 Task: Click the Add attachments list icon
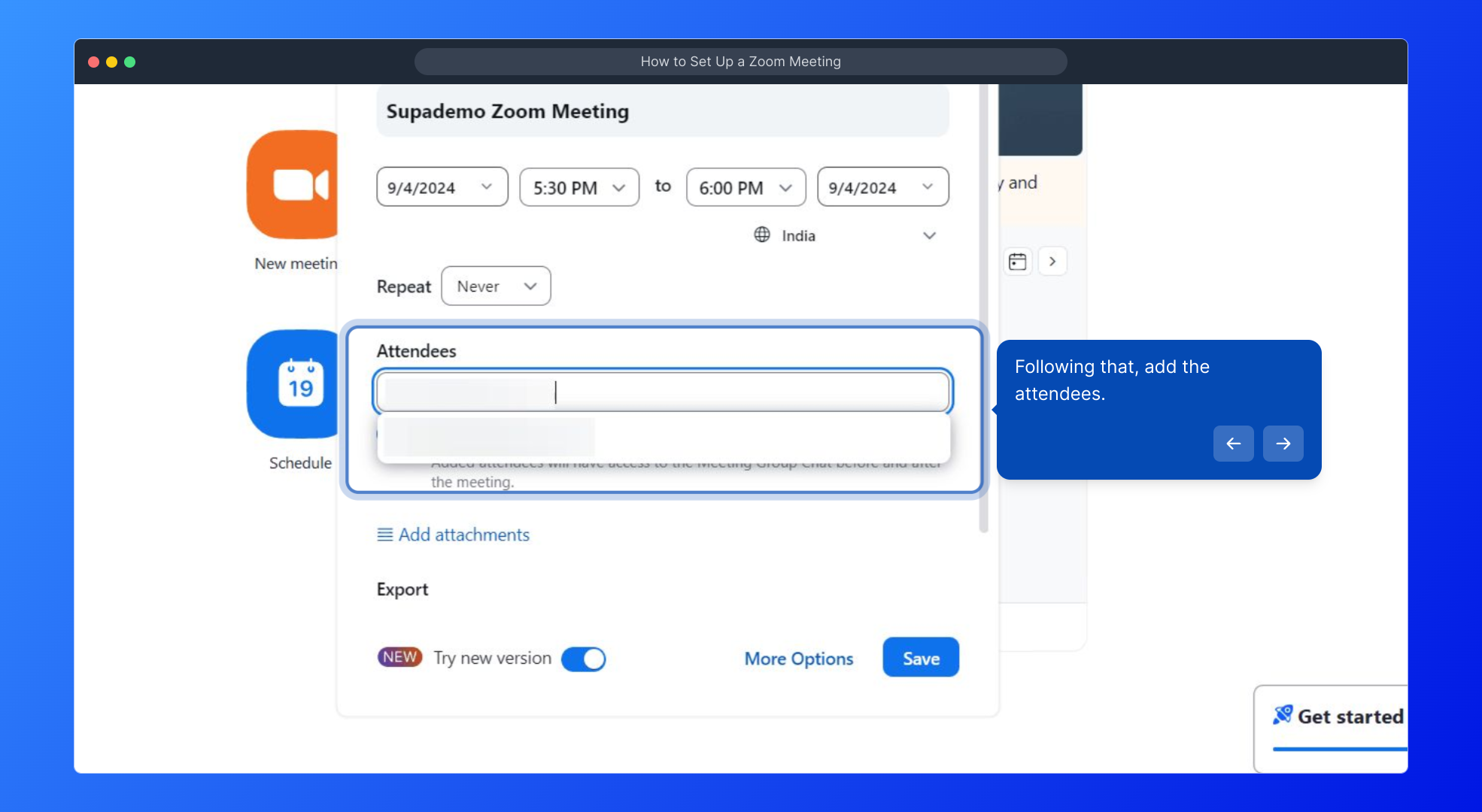384,535
